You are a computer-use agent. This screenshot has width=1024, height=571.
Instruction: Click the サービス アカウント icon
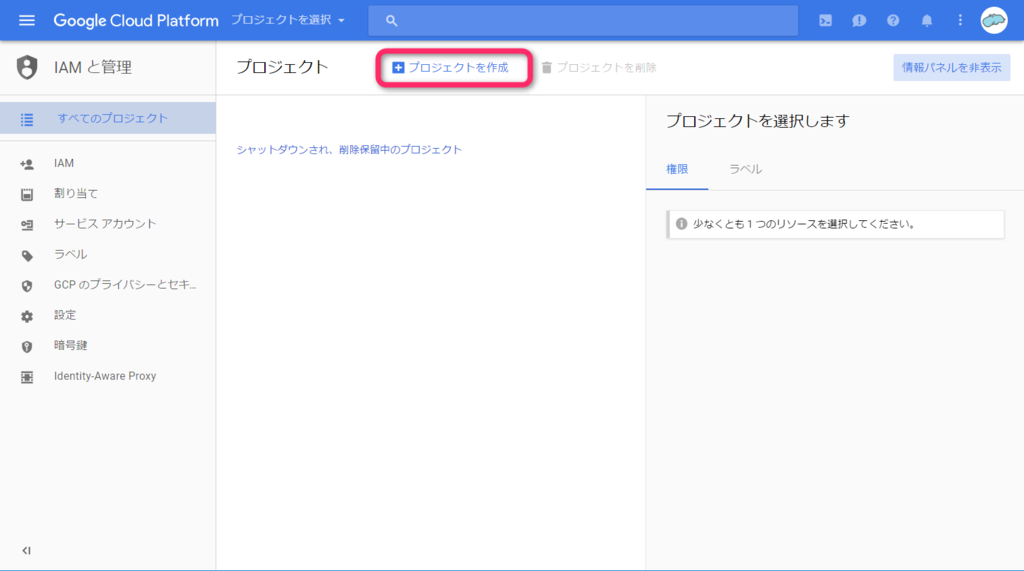pyautogui.click(x=27, y=225)
